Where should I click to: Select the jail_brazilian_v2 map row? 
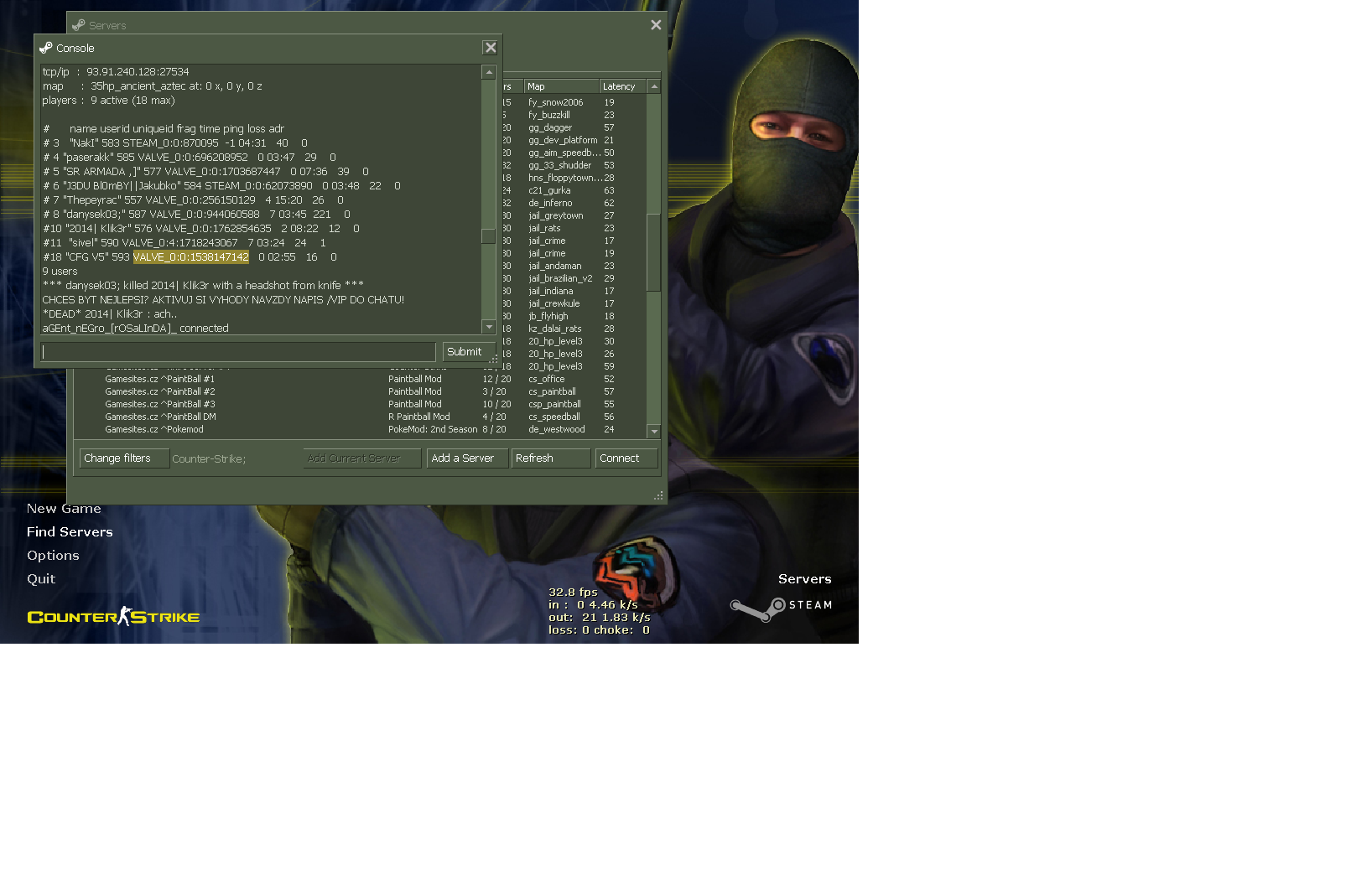coord(573,278)
